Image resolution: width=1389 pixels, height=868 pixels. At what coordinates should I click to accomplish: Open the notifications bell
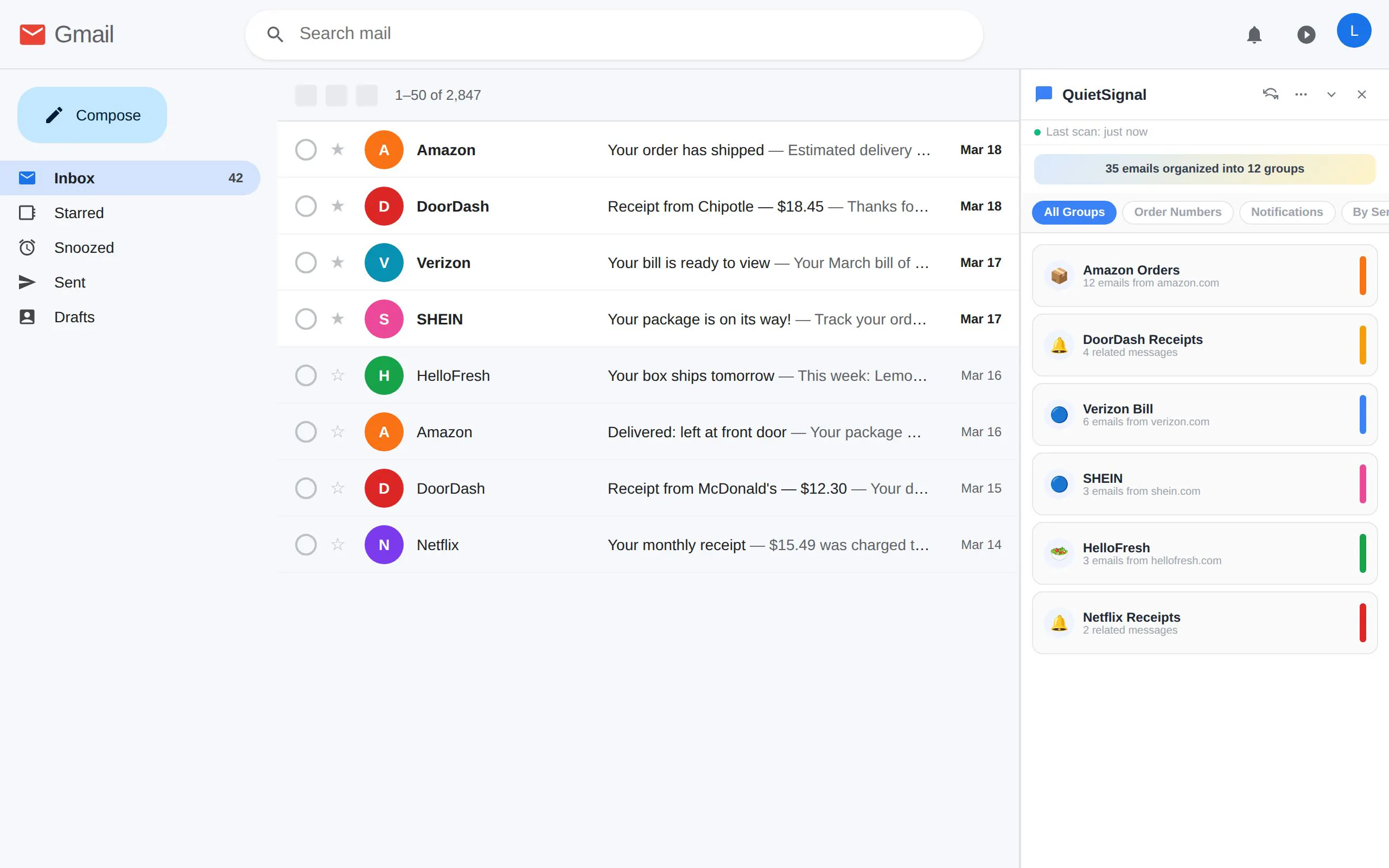(1254, 34)
